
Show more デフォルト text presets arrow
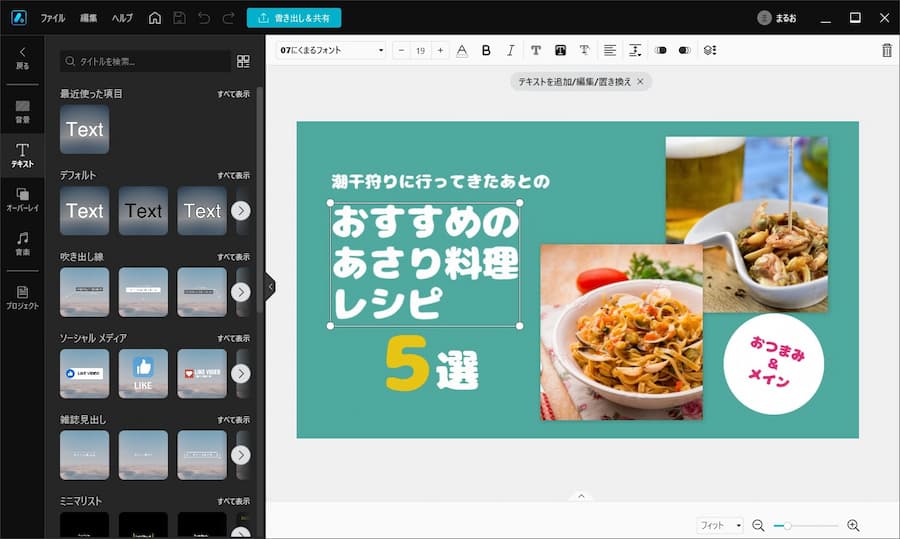pos(241,211)
